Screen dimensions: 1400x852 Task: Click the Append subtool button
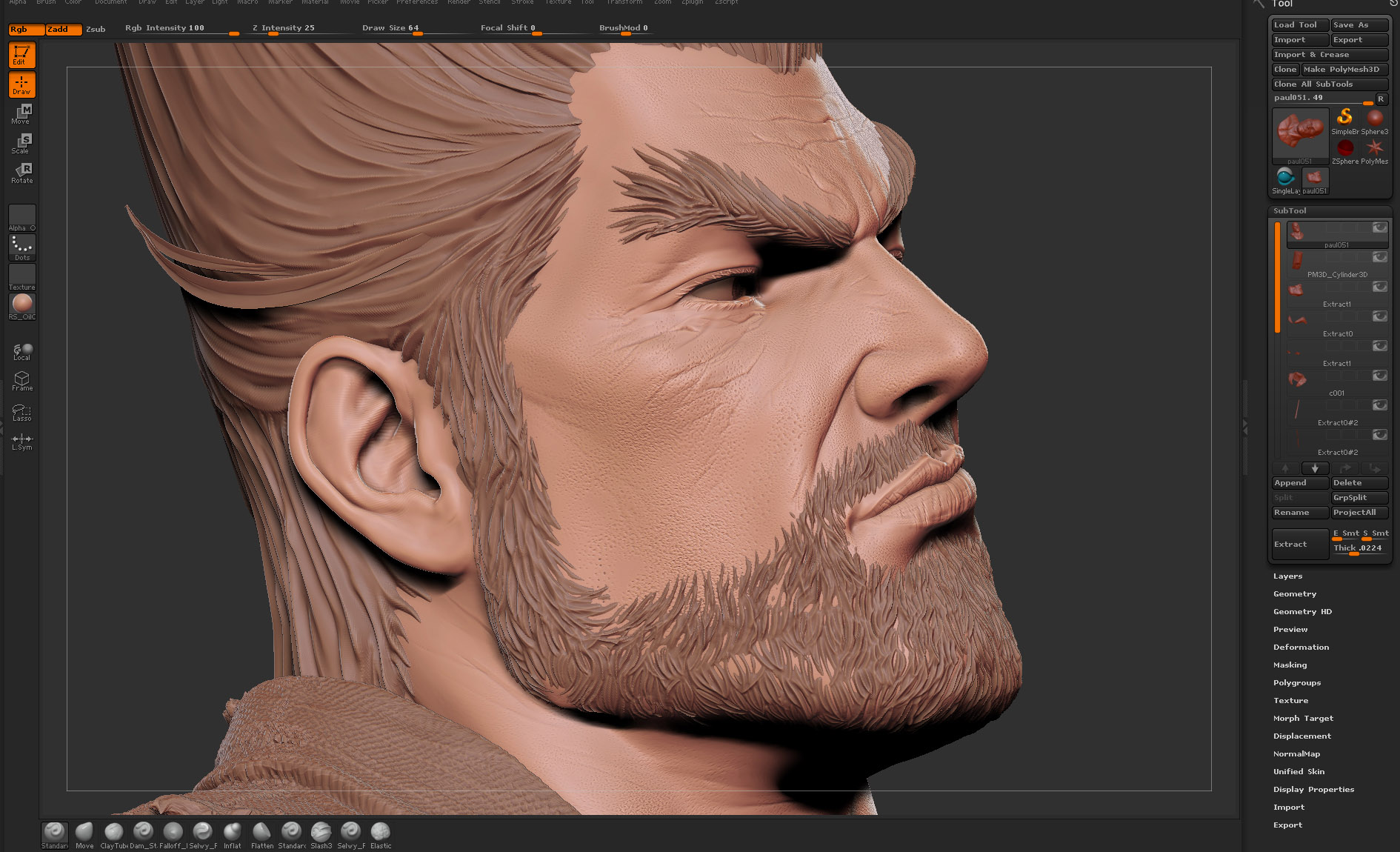coord(1300,483)
